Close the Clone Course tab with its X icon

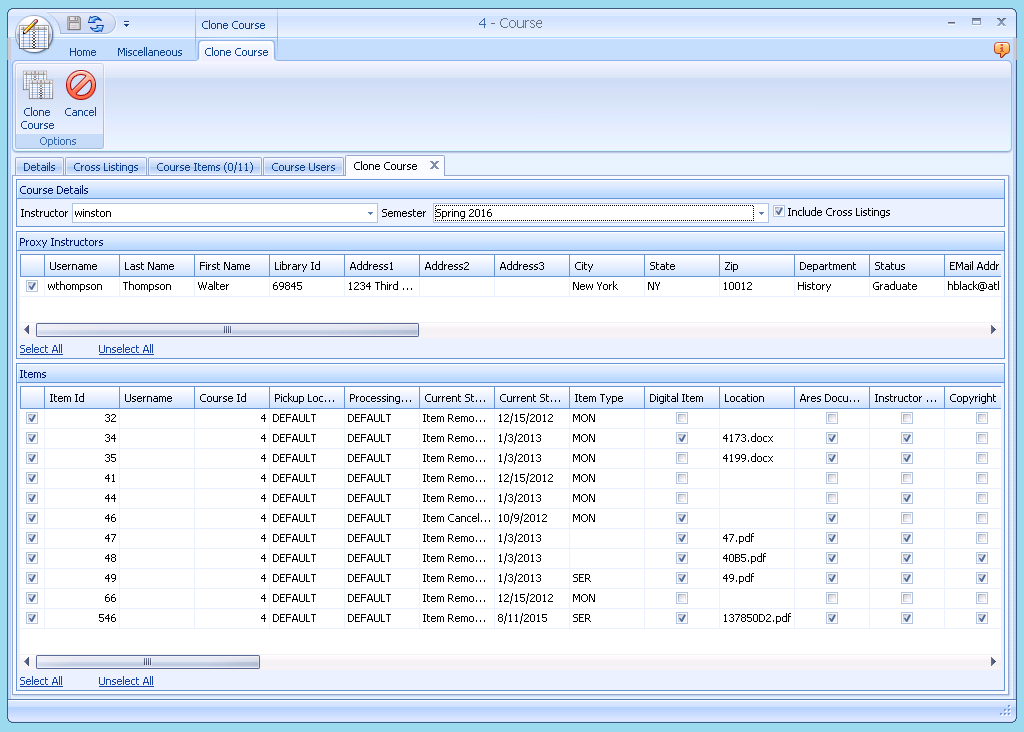click(433, 165)
